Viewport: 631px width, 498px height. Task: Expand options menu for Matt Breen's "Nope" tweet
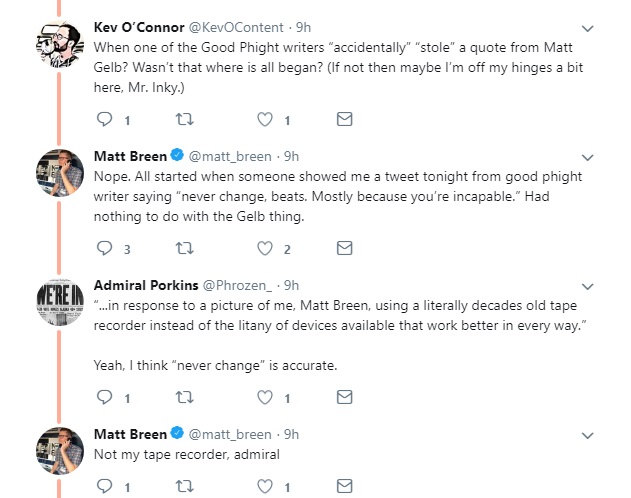[588, 157]
